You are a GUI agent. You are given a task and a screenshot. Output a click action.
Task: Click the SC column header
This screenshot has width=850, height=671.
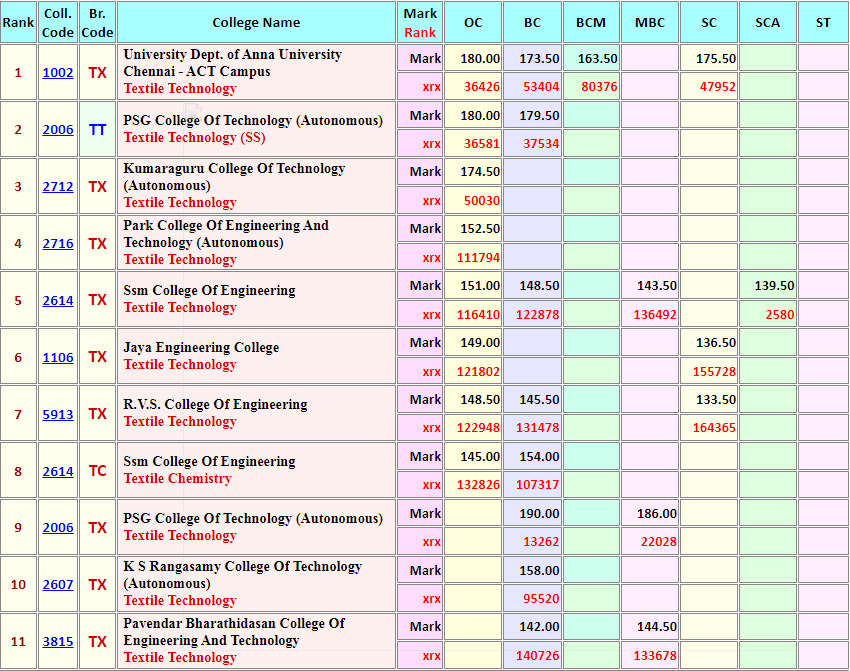[x=709, y=22]
